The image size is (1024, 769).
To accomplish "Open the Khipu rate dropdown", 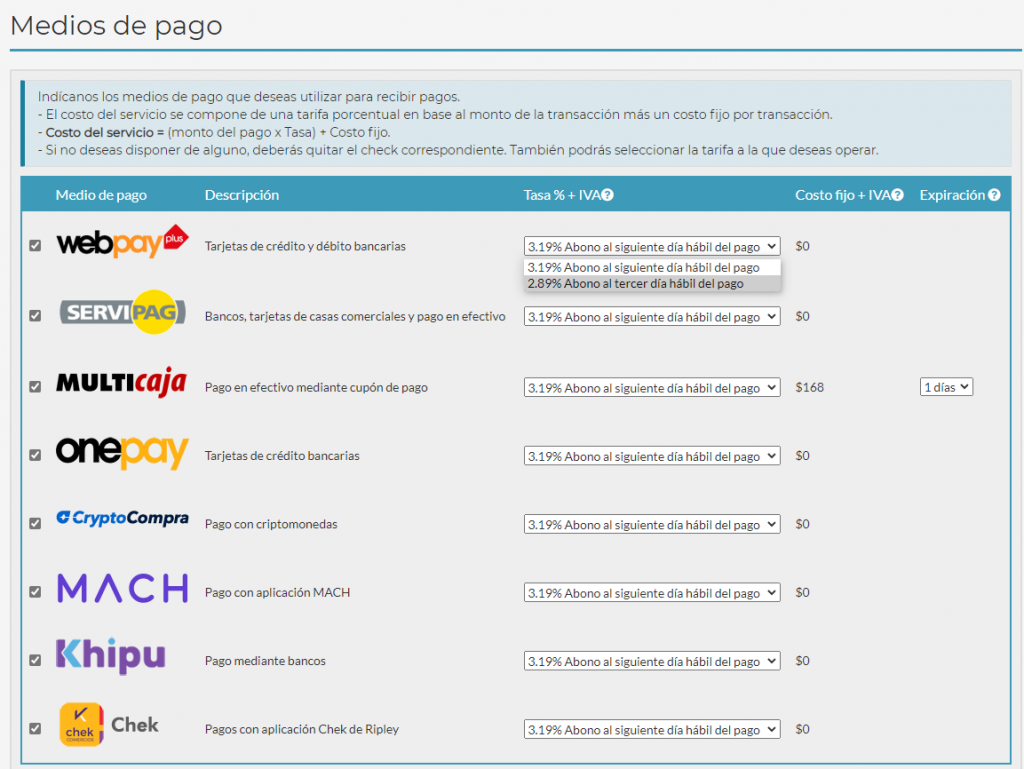I will pyautogui.click(x=652, y=661).
